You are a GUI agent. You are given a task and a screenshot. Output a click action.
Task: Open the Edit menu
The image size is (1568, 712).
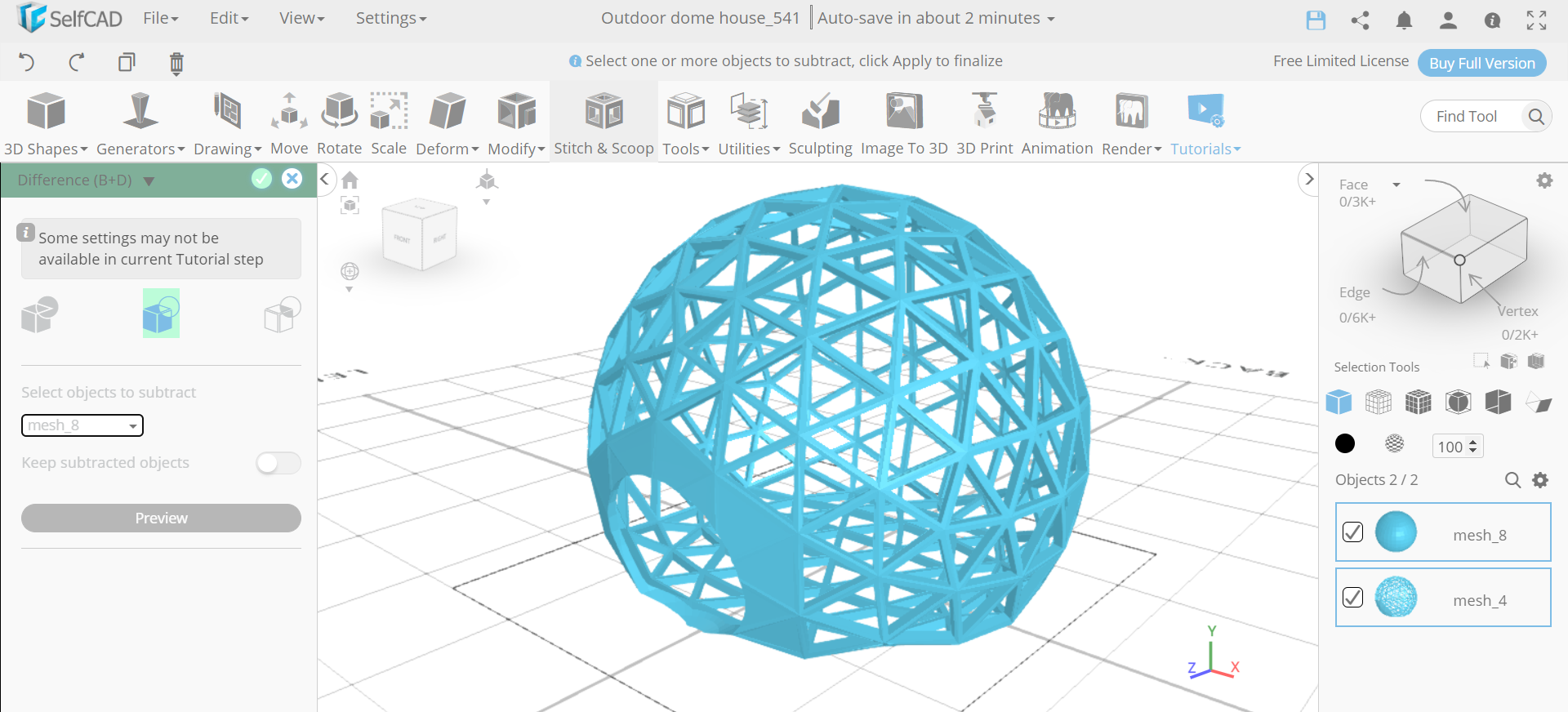tap(229, 18)
